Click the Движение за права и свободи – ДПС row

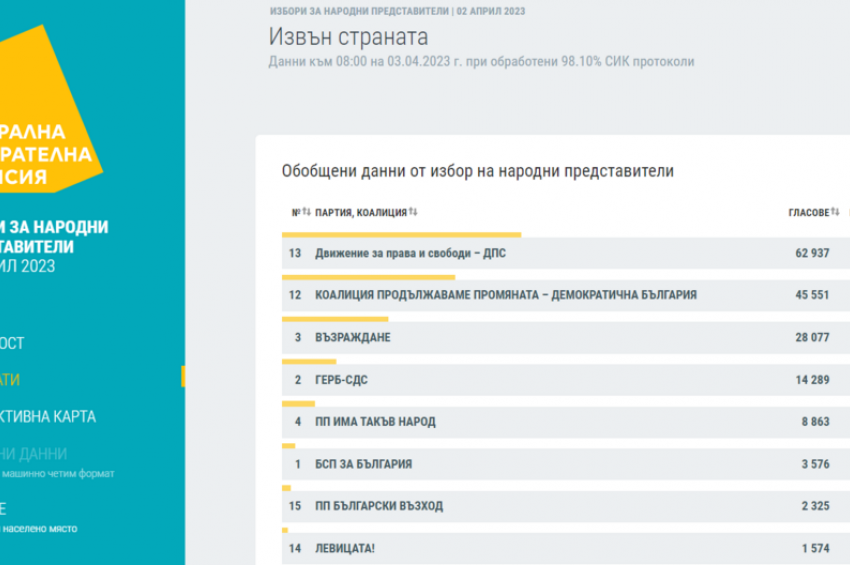410,253
